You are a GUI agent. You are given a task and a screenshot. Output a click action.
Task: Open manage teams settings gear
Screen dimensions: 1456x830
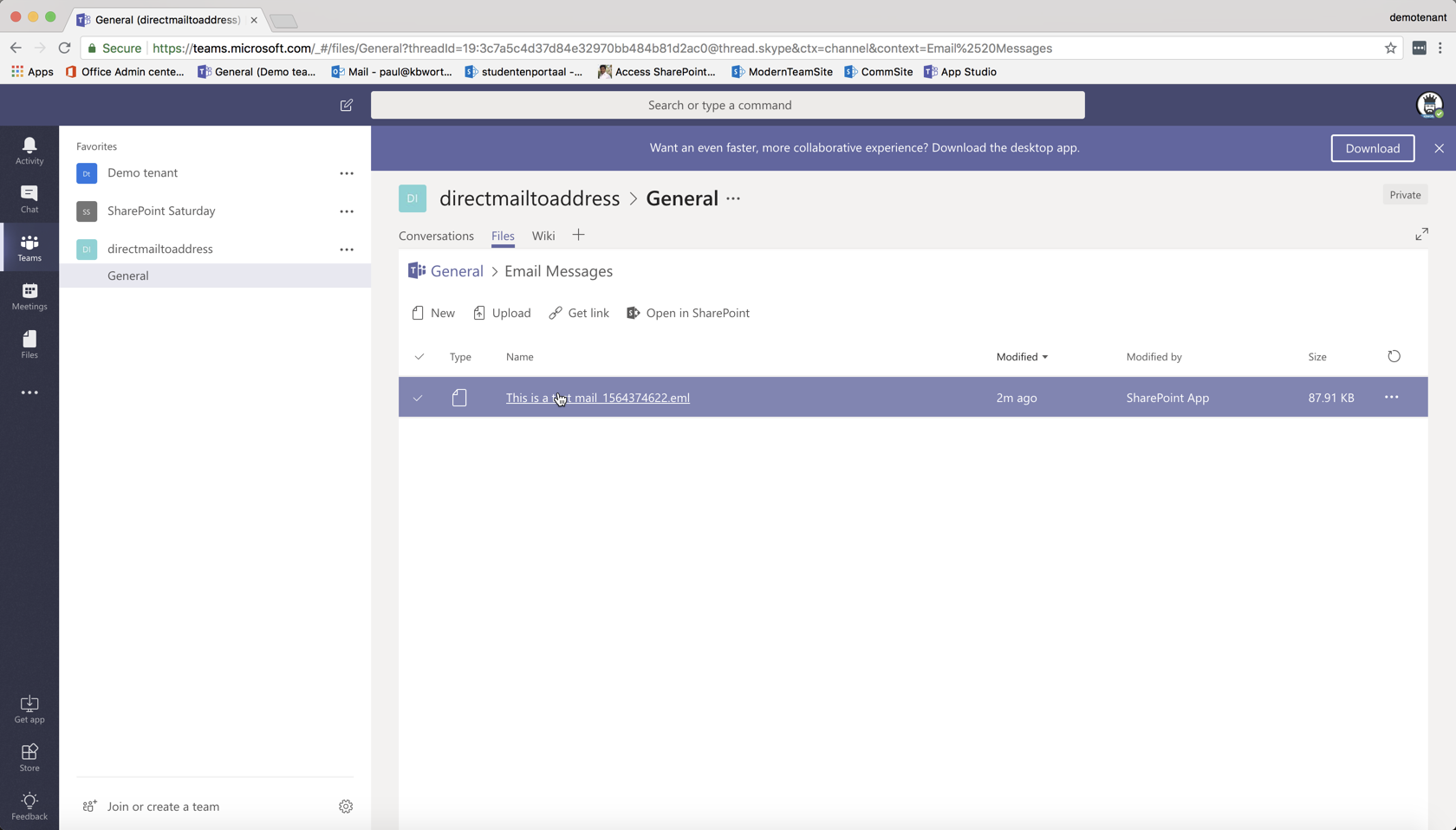tap(346, 807)
